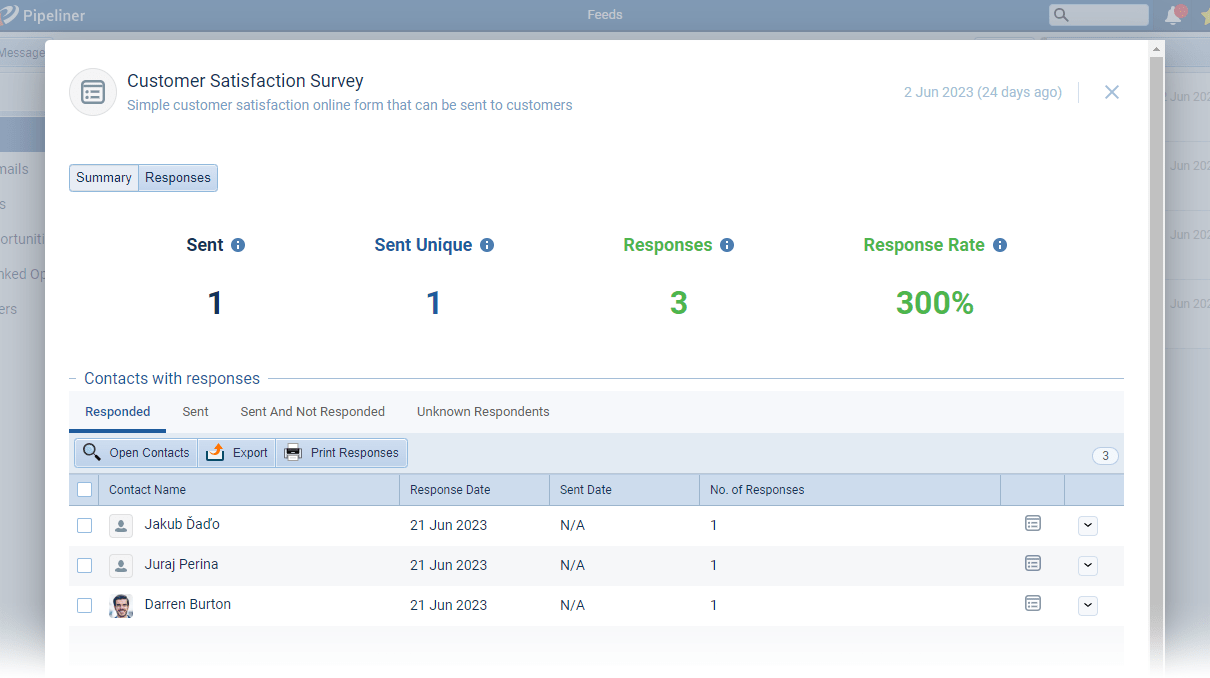Screen dimensions: 1210x678
Task: Open response form icon for Juraj Perina
Action: (1033, 564)
